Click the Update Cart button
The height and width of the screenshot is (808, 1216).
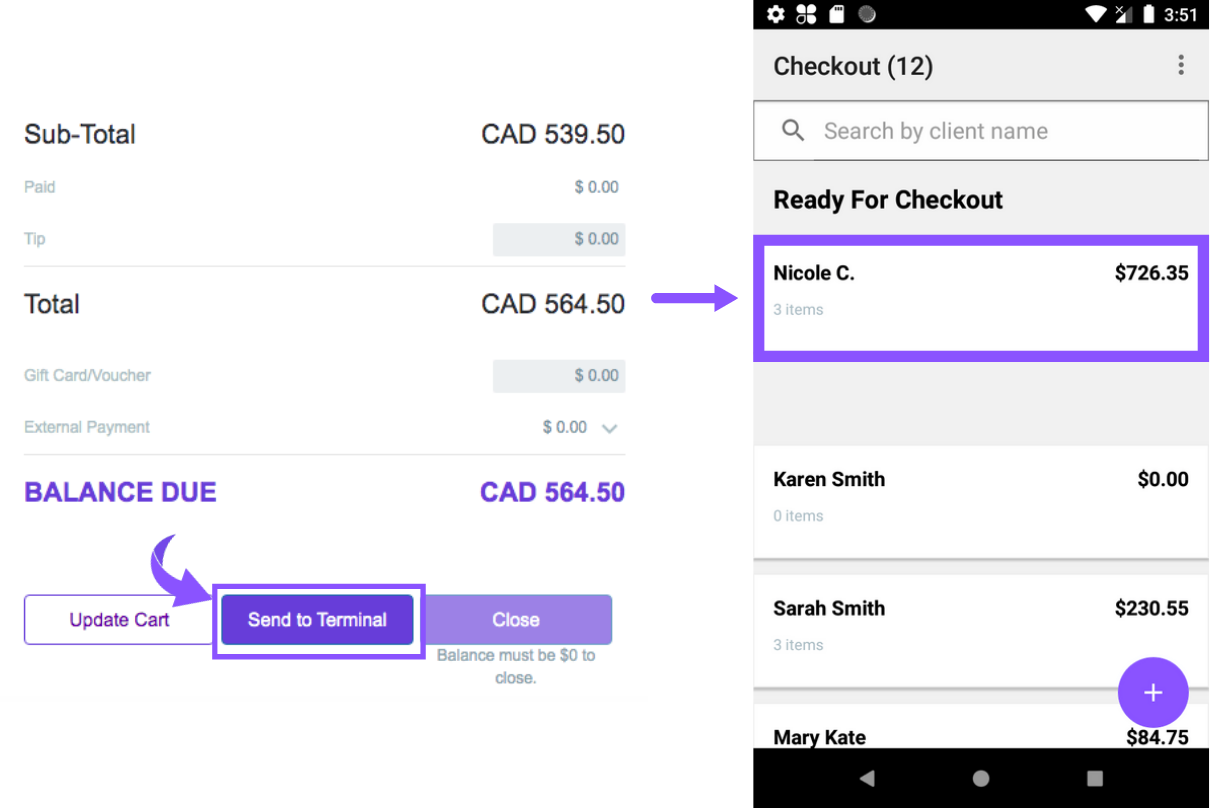[x=119, y=620]
